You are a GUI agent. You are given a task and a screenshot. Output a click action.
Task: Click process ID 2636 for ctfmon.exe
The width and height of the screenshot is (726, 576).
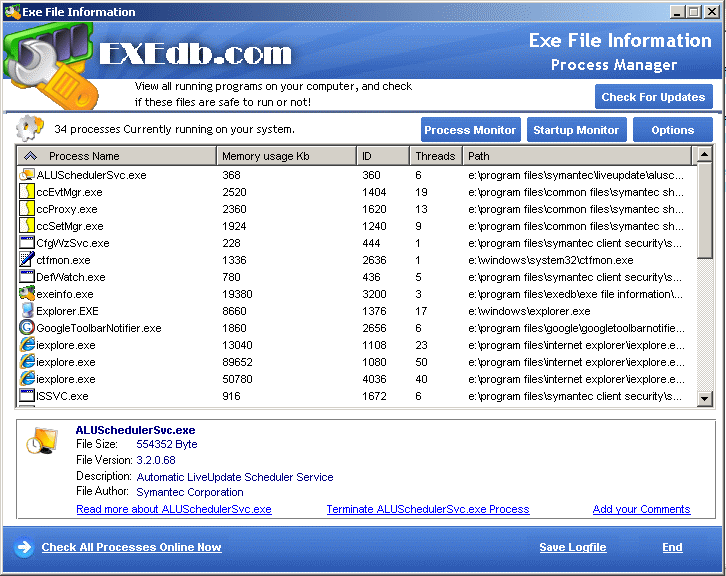click(x=374, y=260)
